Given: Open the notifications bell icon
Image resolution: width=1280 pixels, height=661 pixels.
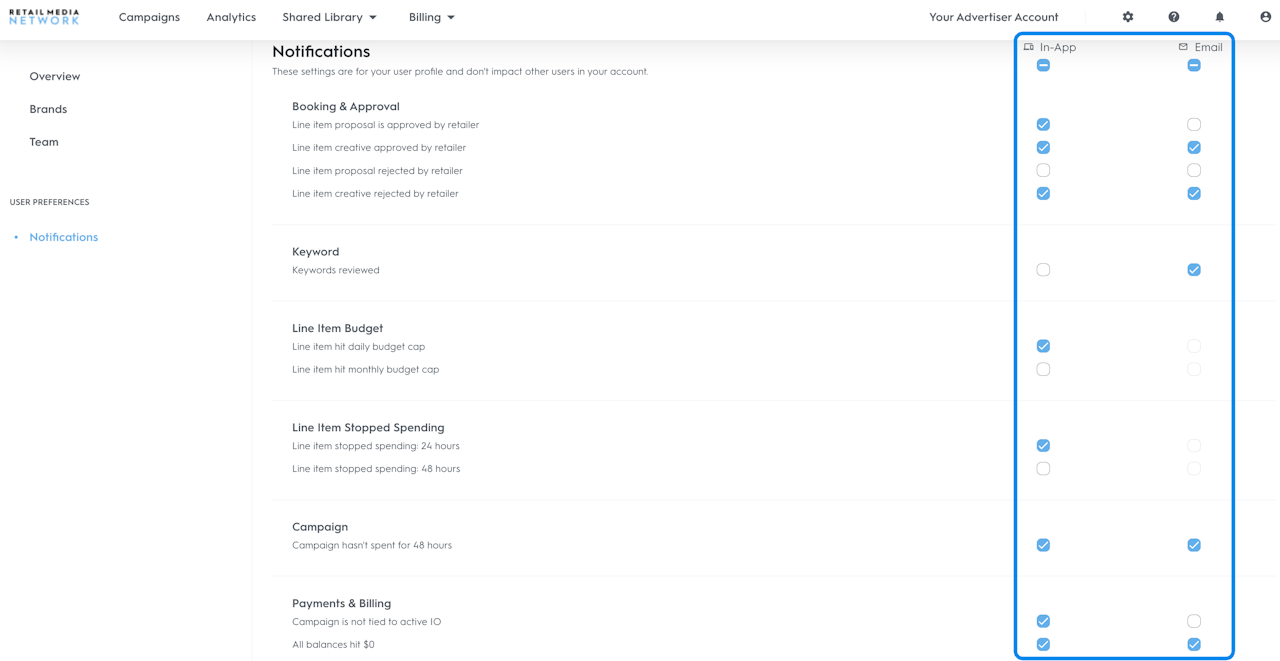Looking at the screenshot, I should pyautogui.click(x=1220, y=17).
